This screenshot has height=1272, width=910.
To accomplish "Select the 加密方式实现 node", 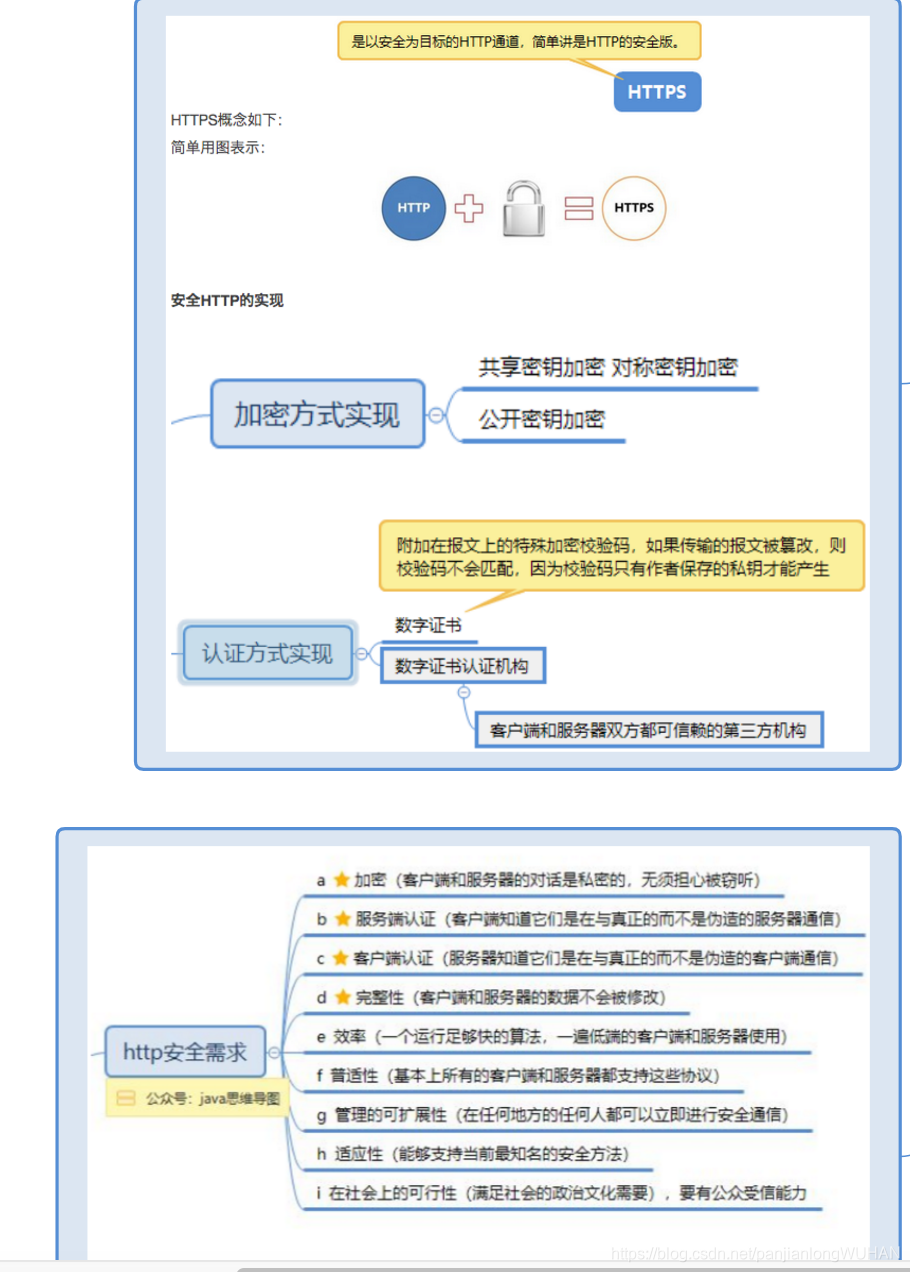I will point(317,413).
